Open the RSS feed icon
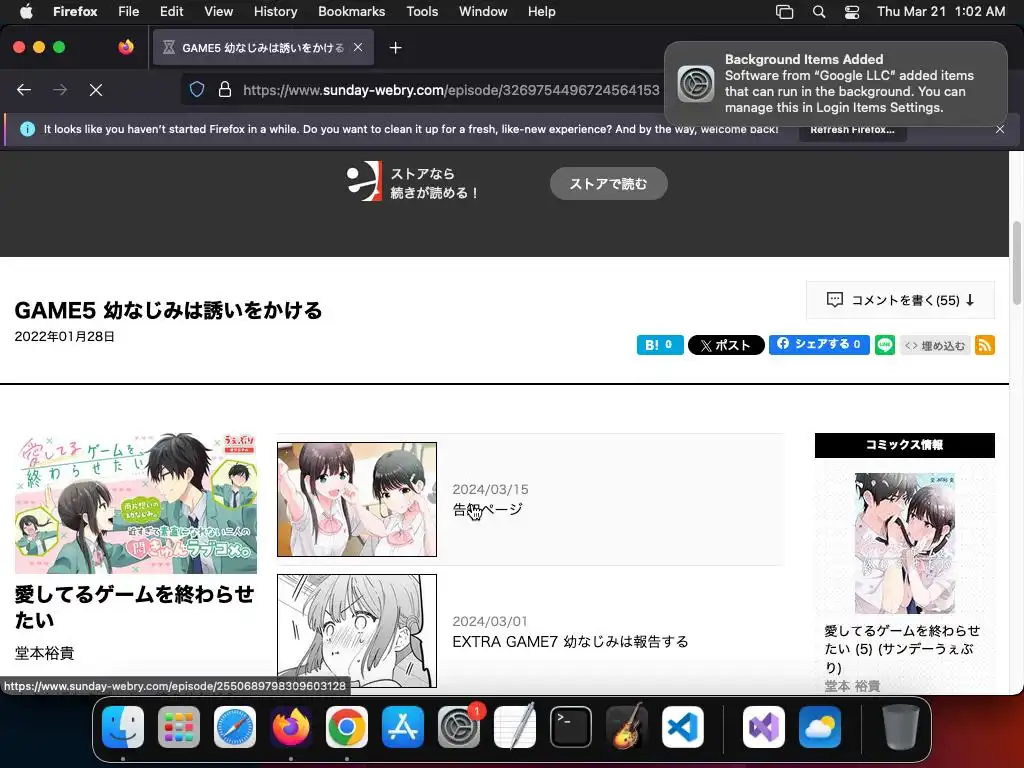 point(985,344)
